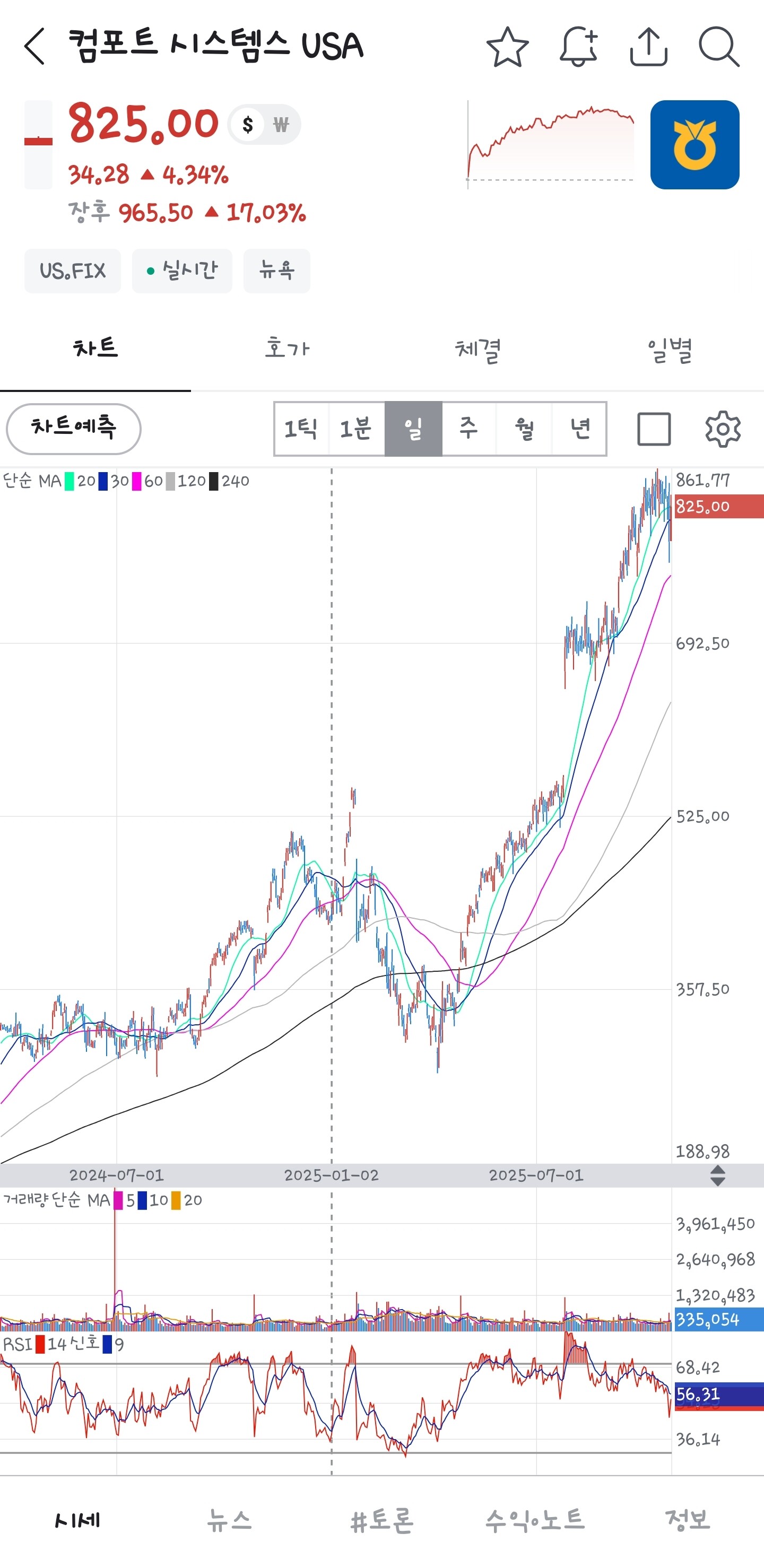
Task: Tap the 2024-07-01 date label
Action: (116, 1175)
